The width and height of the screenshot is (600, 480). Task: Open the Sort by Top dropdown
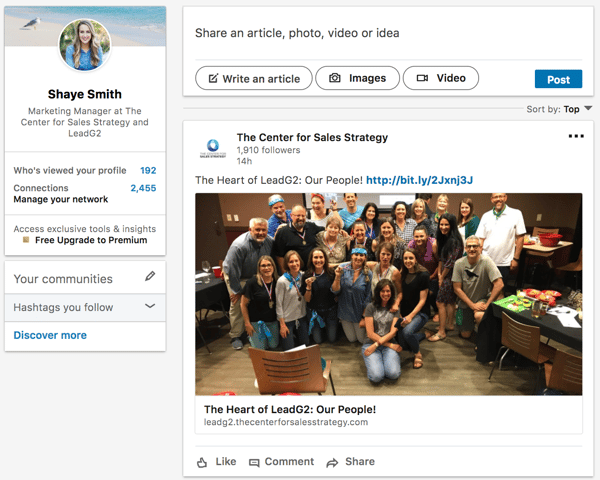click(x=559, y=109)
